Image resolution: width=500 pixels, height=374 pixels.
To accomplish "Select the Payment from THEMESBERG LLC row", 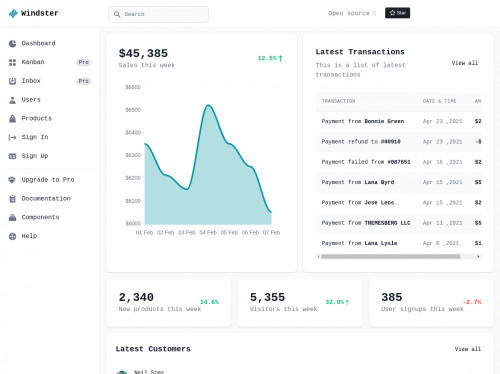I will pyautogui.click(x=398, y=223).
